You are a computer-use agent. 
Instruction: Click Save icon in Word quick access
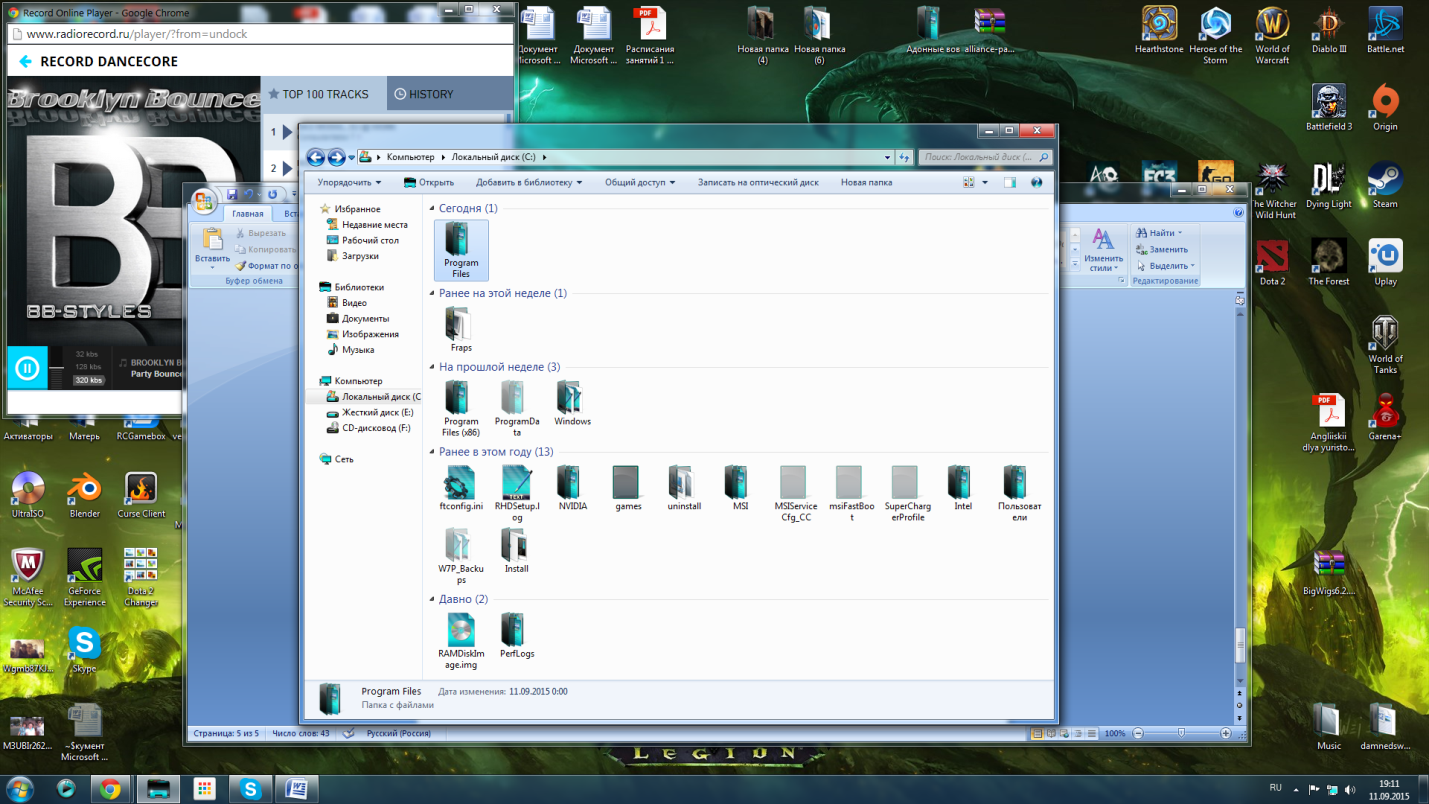pyautogui.click(x=232, y=194)
